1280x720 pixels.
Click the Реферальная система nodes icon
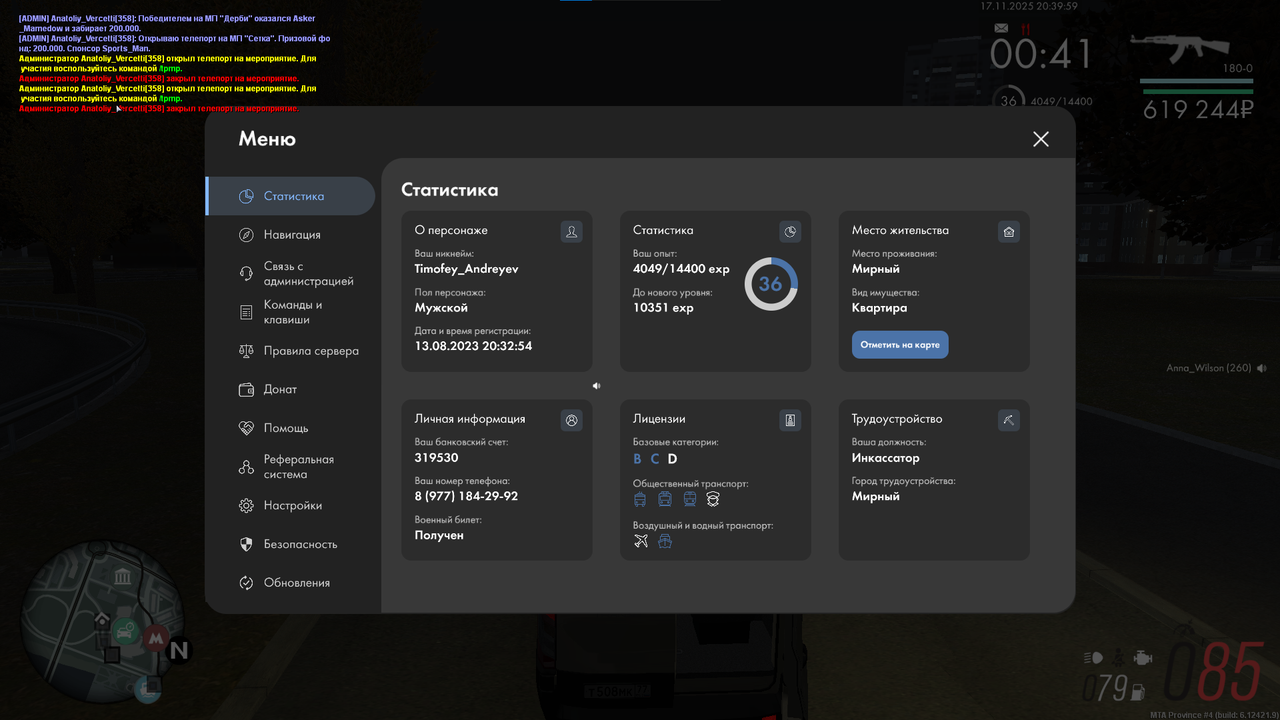[246, 467]
